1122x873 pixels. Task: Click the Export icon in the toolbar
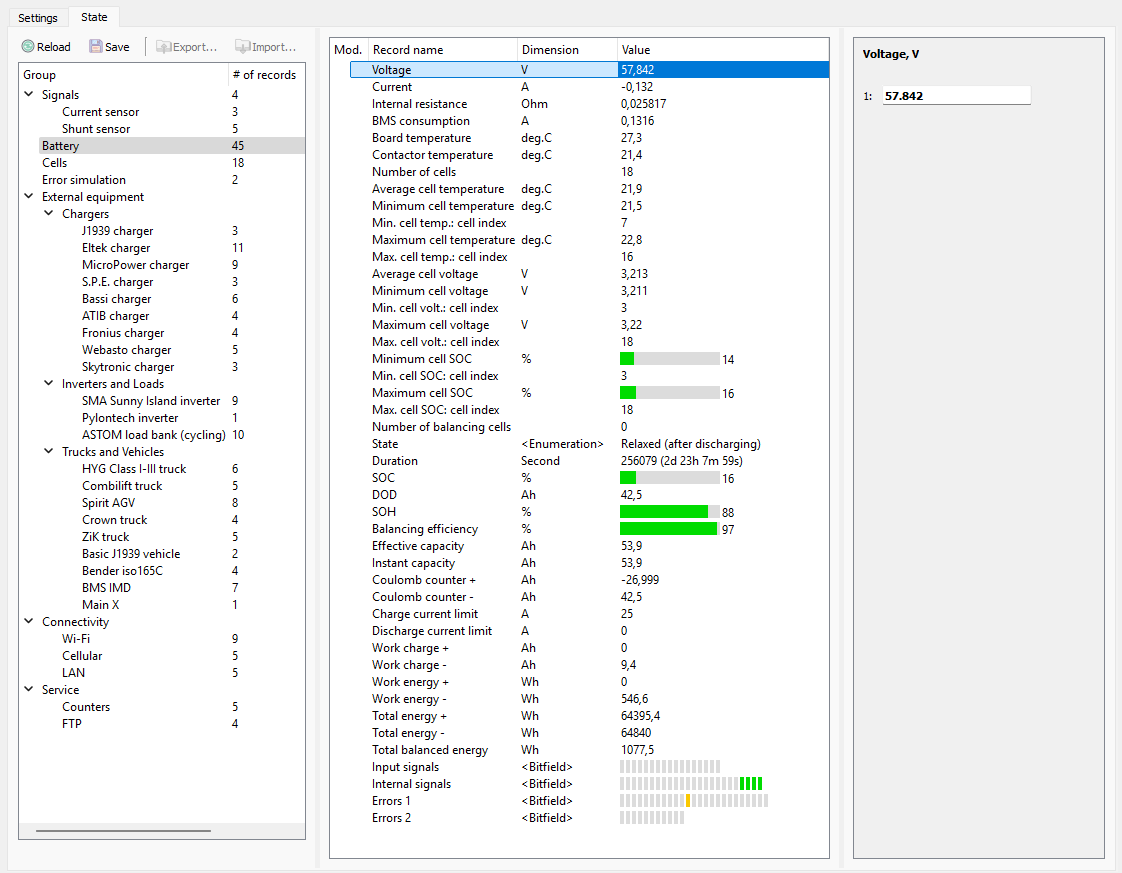[x=164, y=47]
